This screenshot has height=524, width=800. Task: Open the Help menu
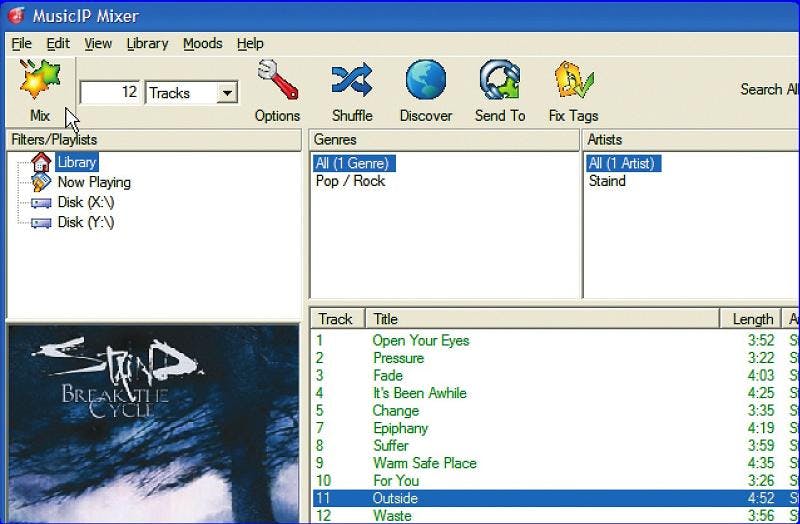250,43
